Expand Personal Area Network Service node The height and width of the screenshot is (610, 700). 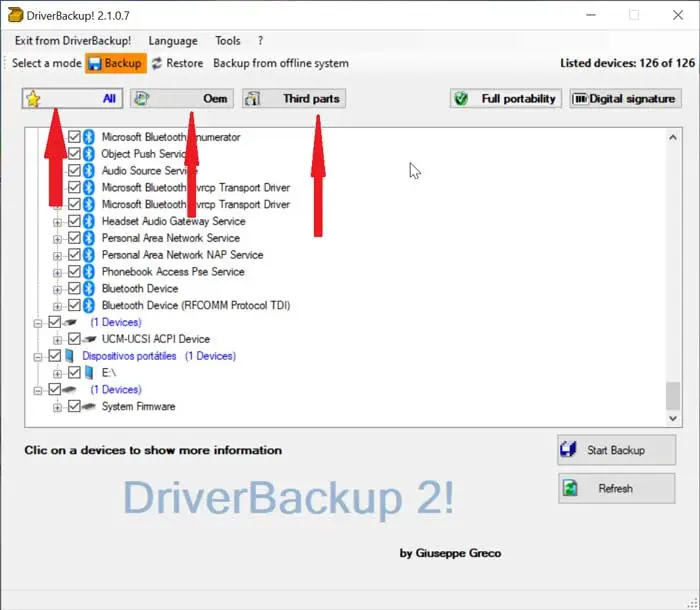(57, 239)
